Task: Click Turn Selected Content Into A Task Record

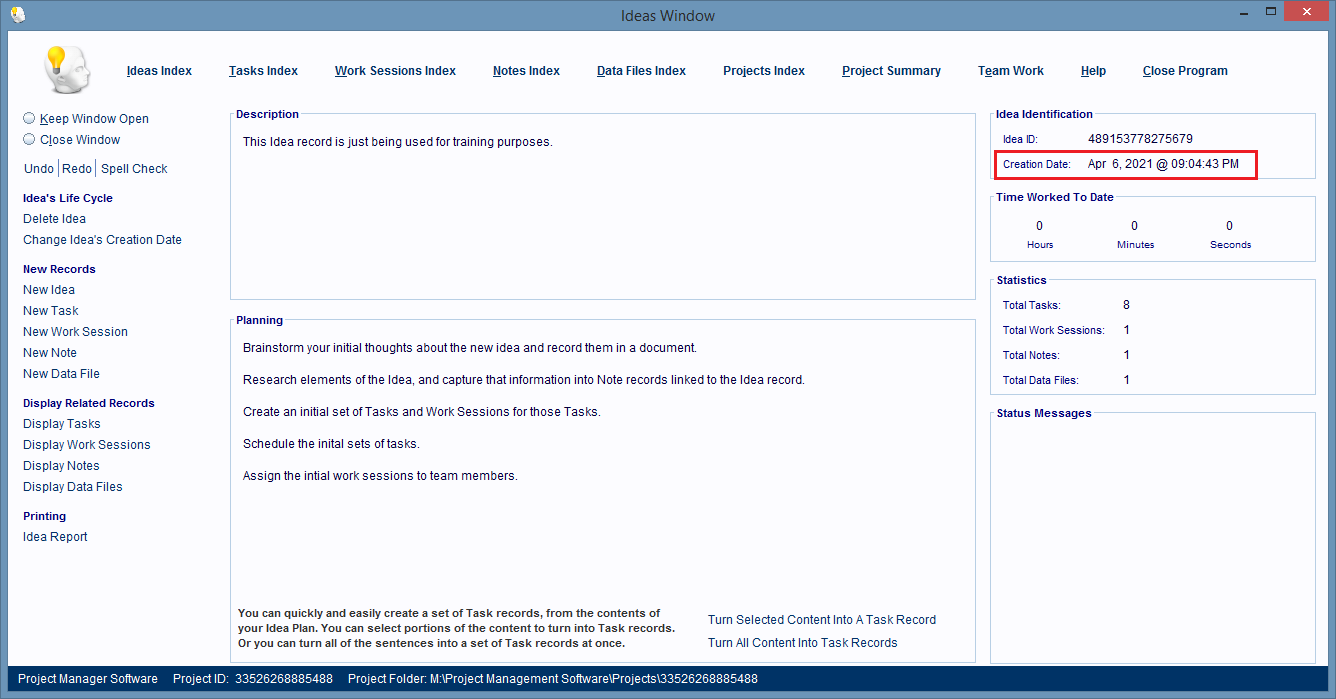Action: (x=821, y=620)
